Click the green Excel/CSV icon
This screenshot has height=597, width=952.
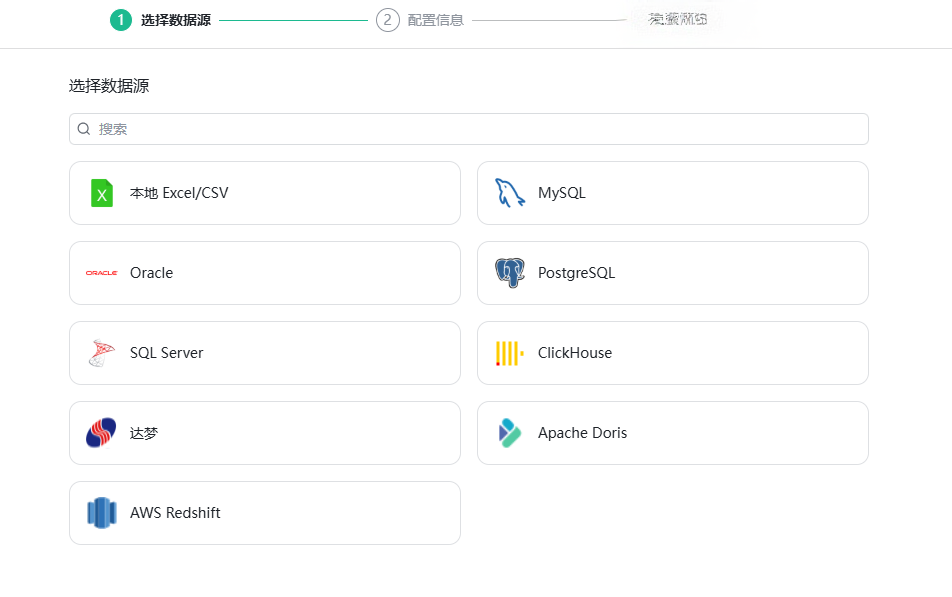pyautogui.click(x=101, y=192)
